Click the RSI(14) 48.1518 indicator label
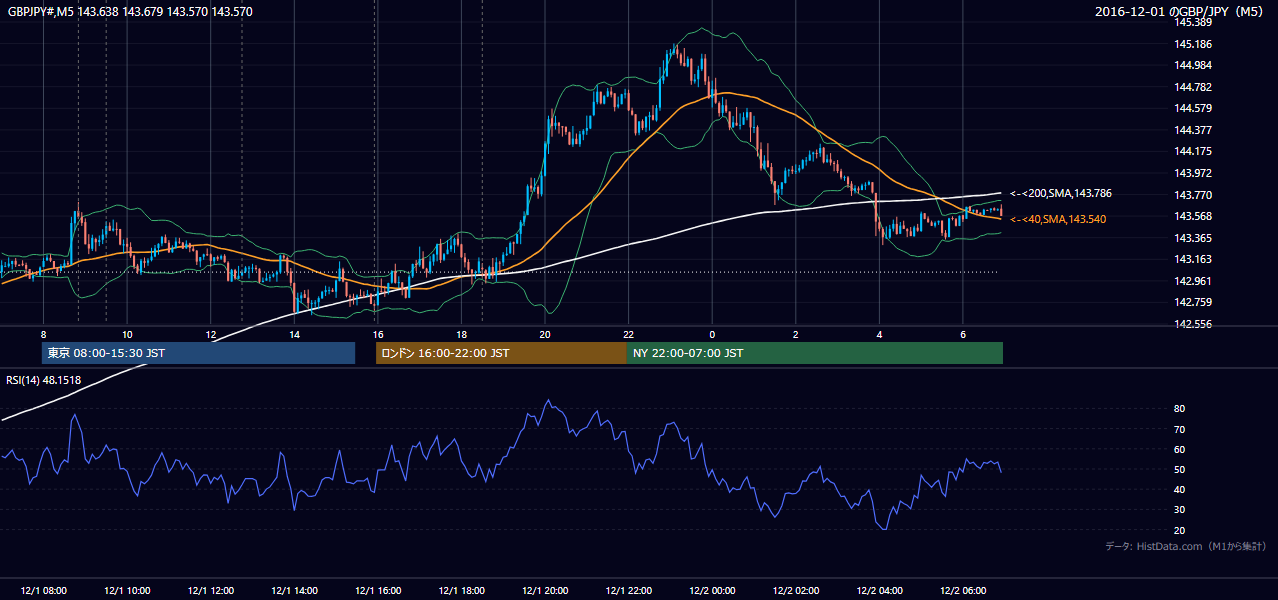This screenshot has width=1278, height=600. 44,379
